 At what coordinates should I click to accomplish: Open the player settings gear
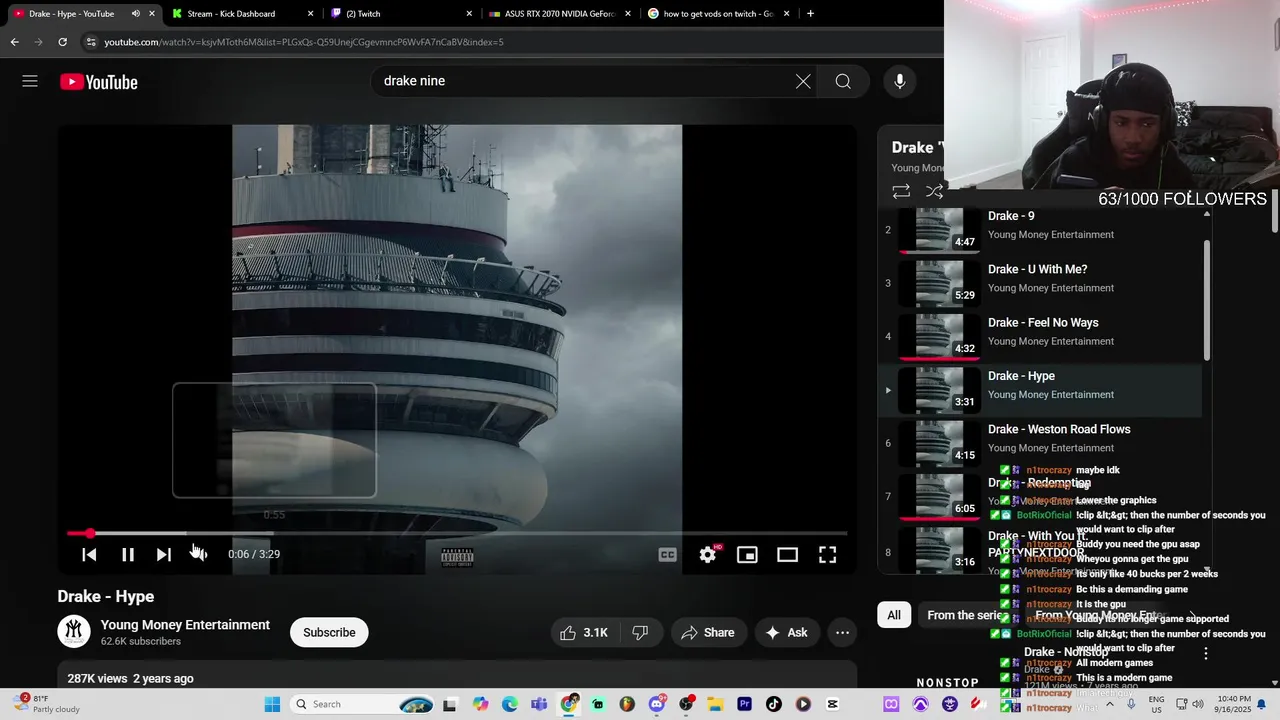708,554
